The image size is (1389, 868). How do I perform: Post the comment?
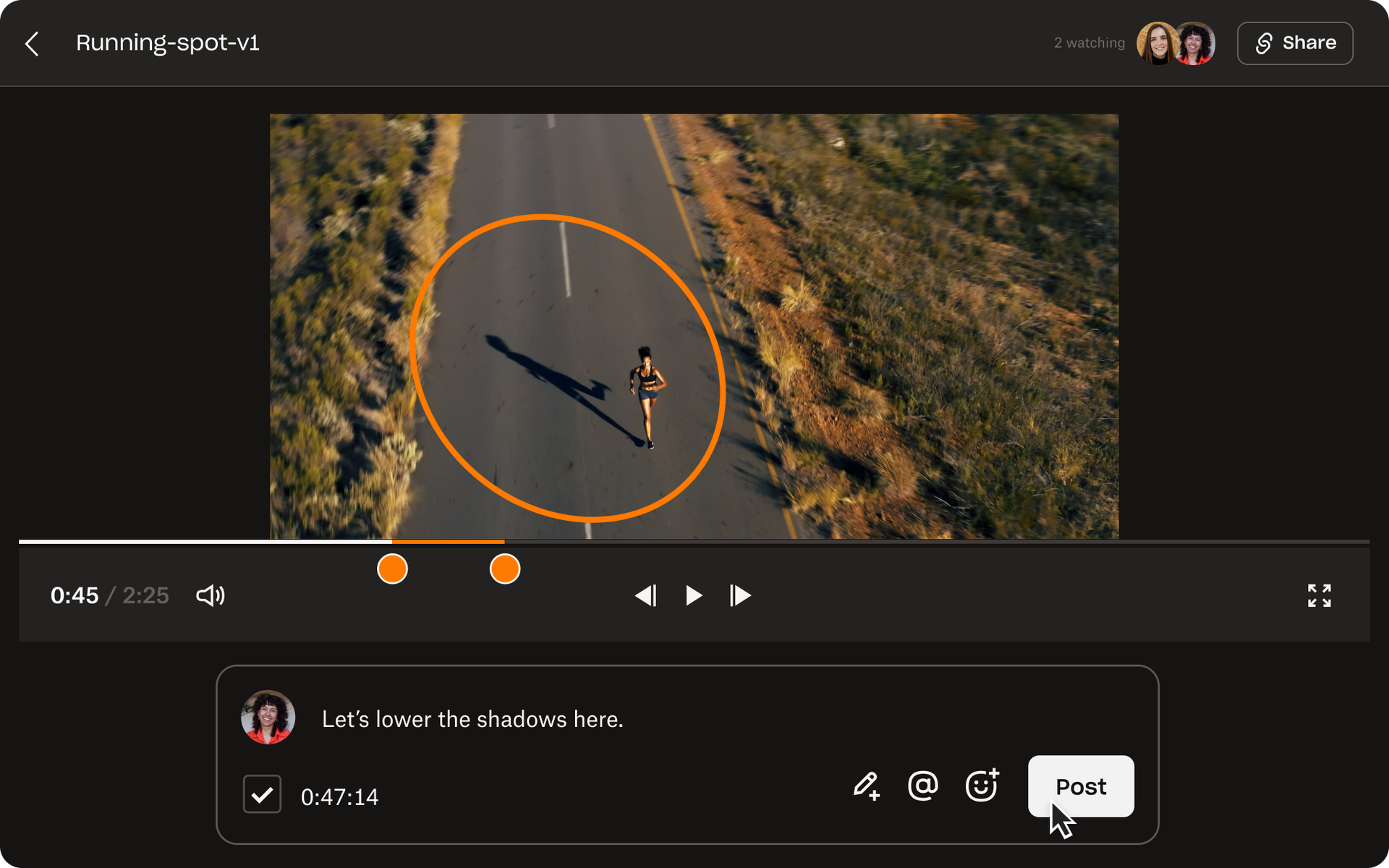tap(1080, 786)
